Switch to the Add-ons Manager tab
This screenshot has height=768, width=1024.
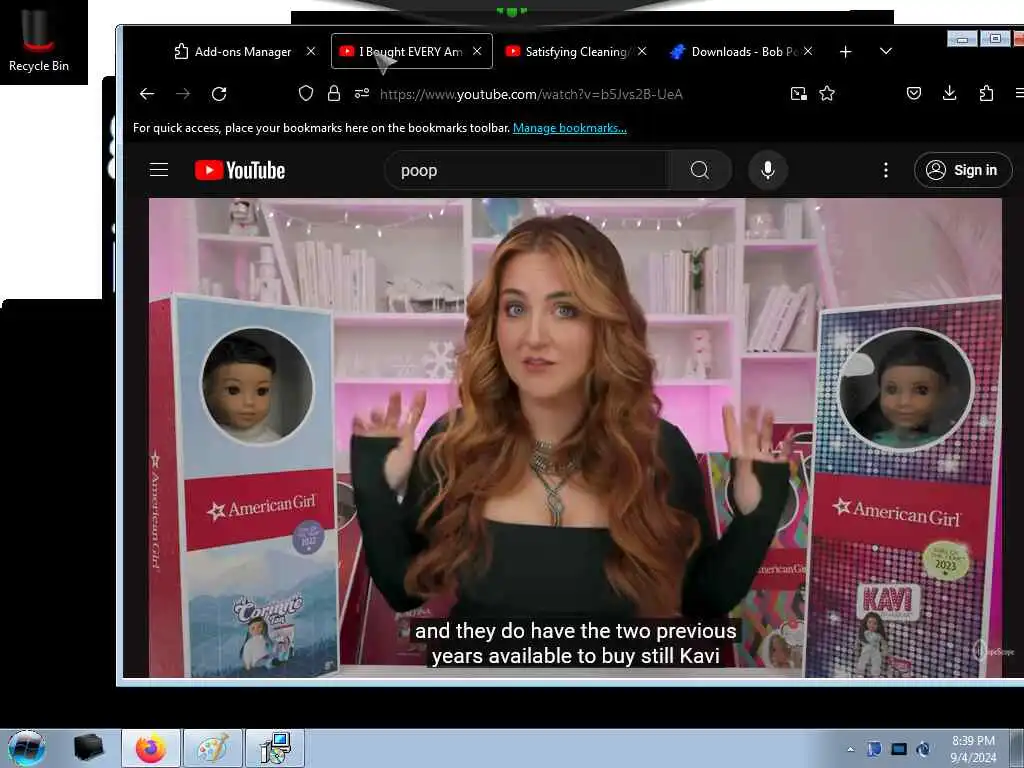tap(243, 52)
